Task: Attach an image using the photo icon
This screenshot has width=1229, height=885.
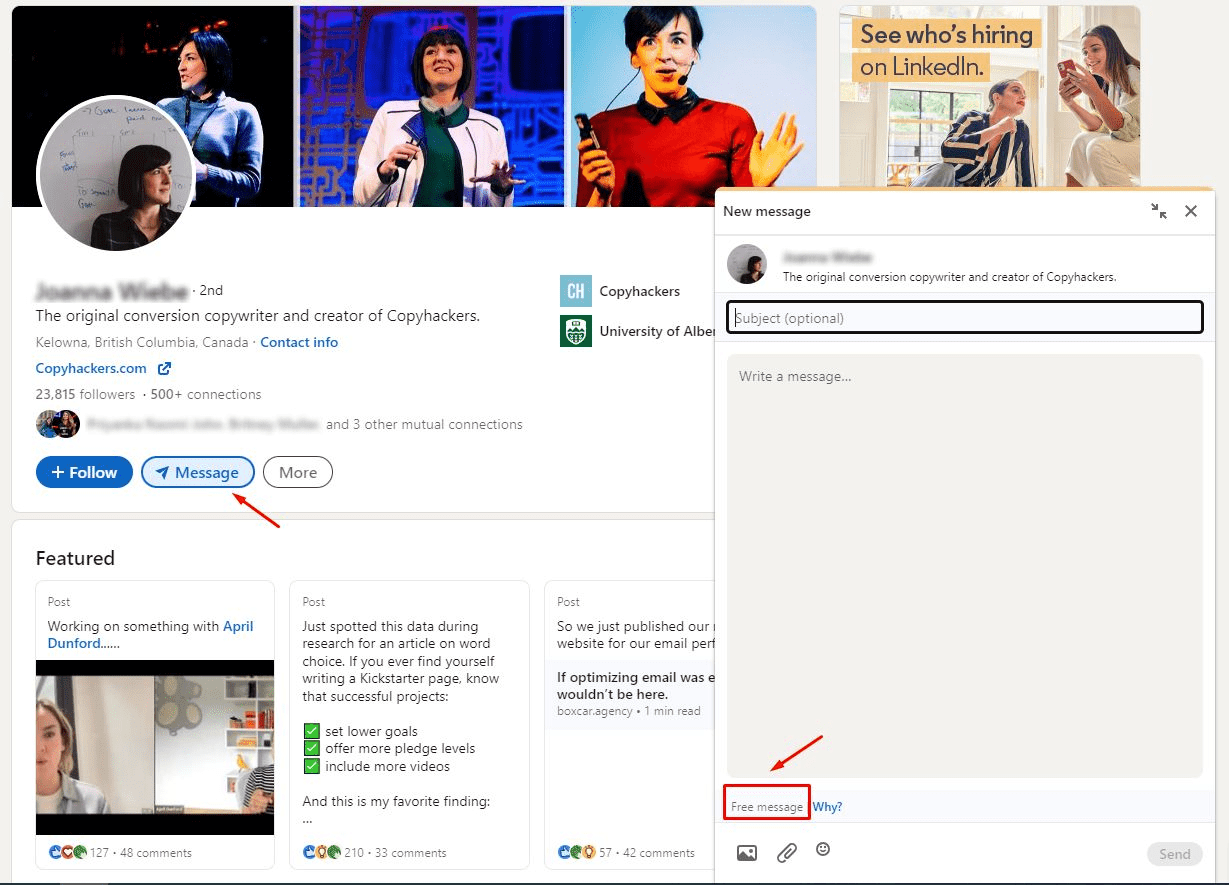Action: [746, 853]
